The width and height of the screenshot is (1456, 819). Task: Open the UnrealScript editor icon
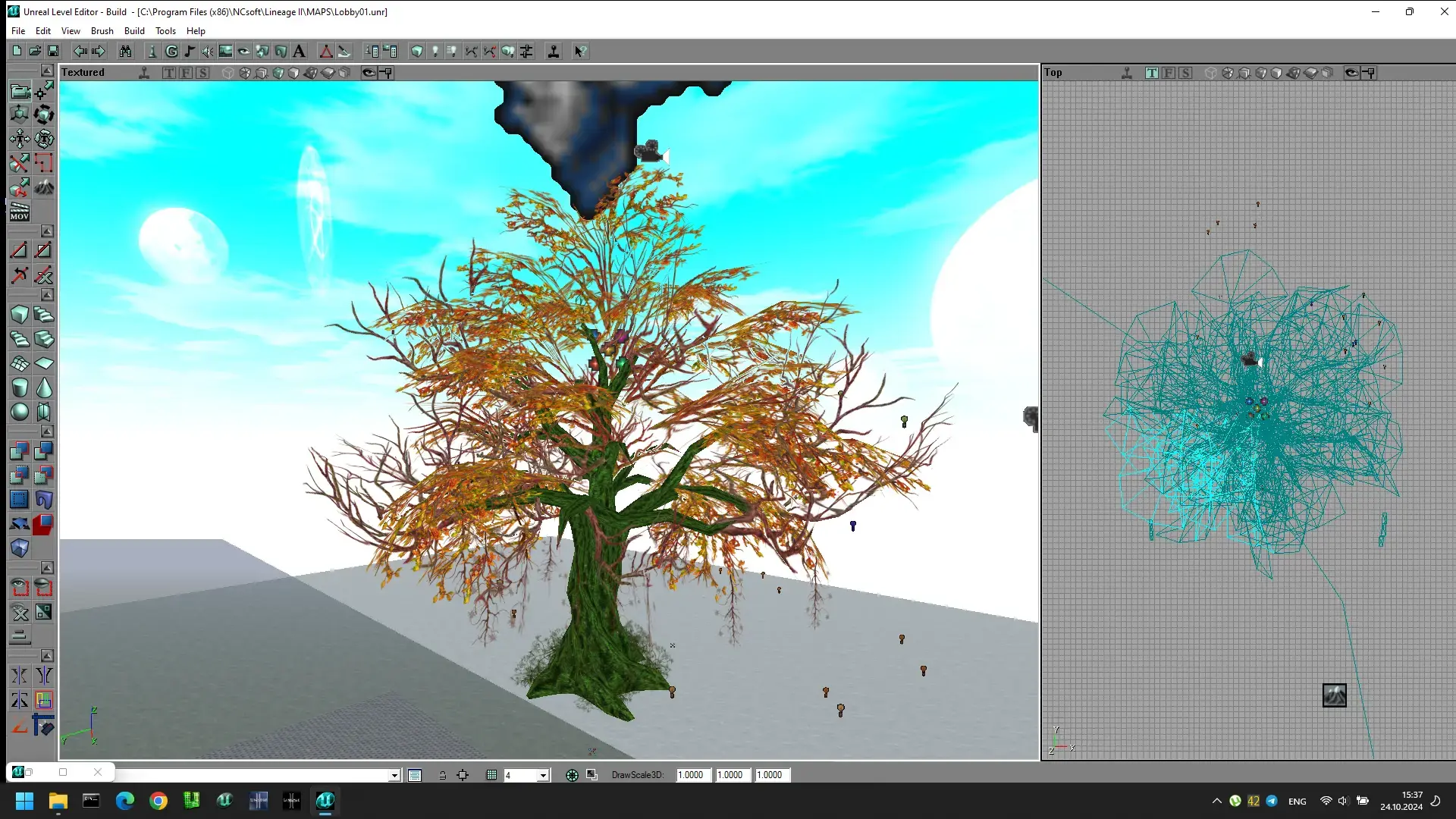(x=344, y=51)
